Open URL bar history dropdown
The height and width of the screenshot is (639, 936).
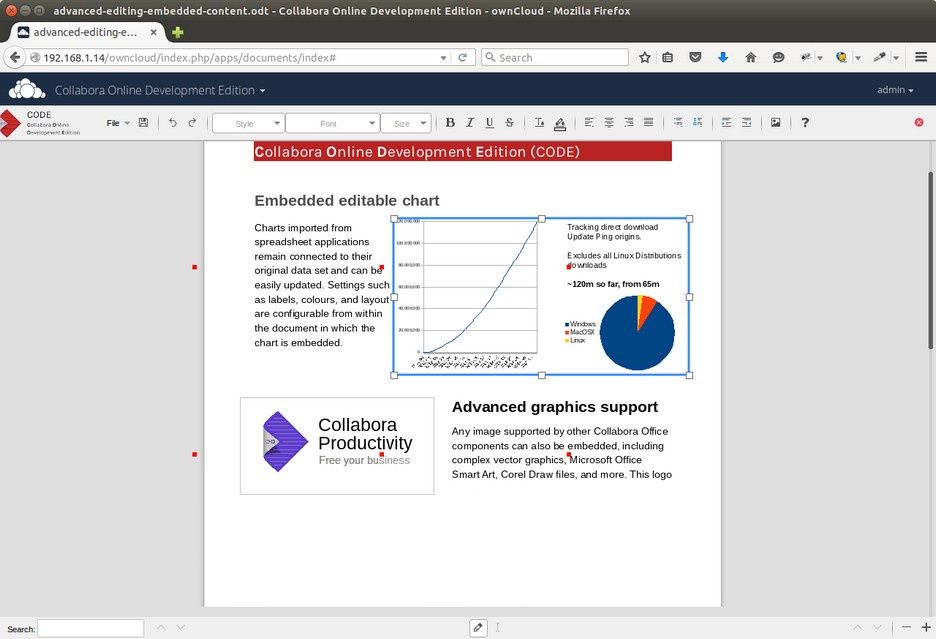443,58
